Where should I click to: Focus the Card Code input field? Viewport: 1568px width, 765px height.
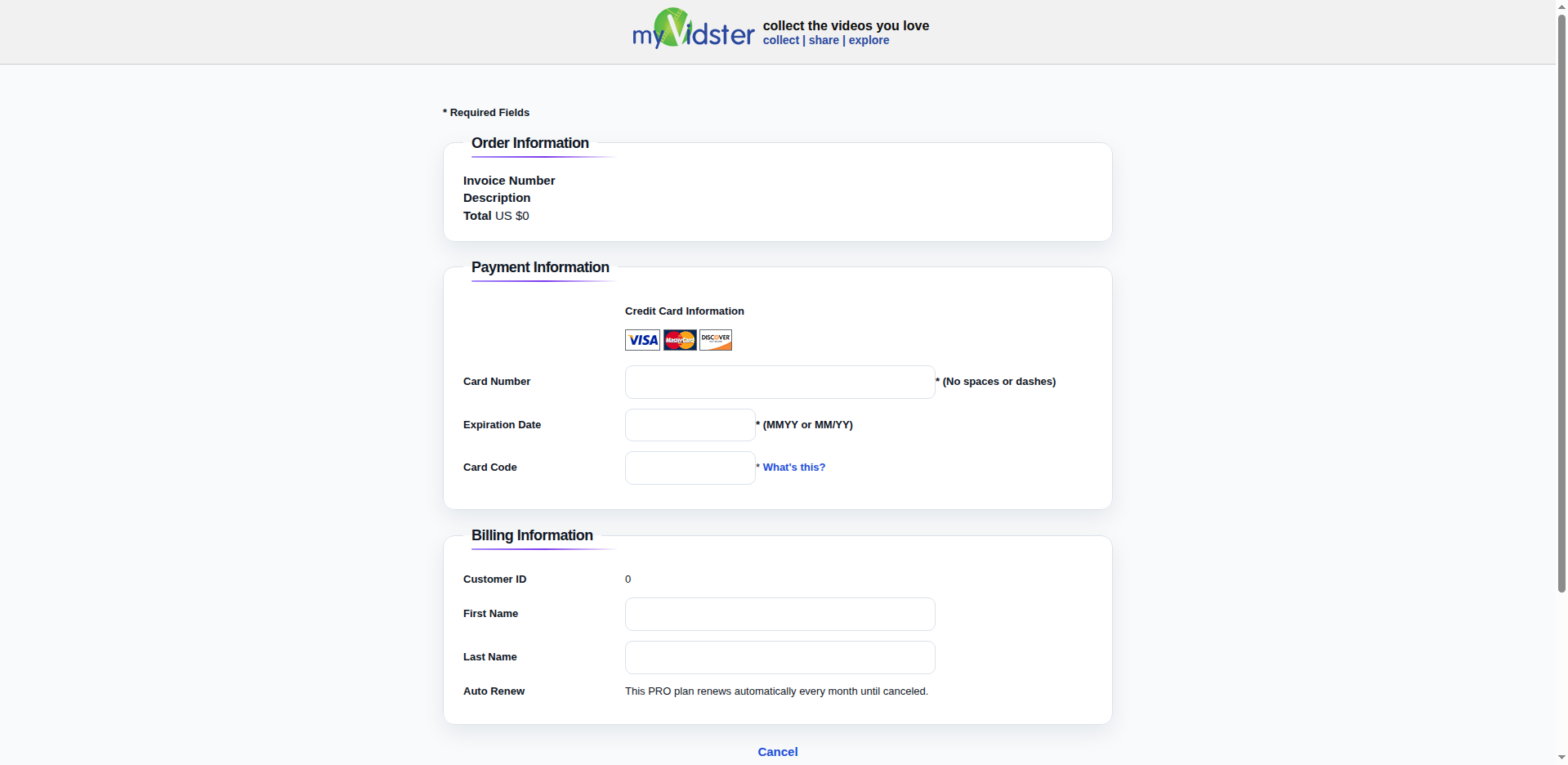tap(690, 467)
